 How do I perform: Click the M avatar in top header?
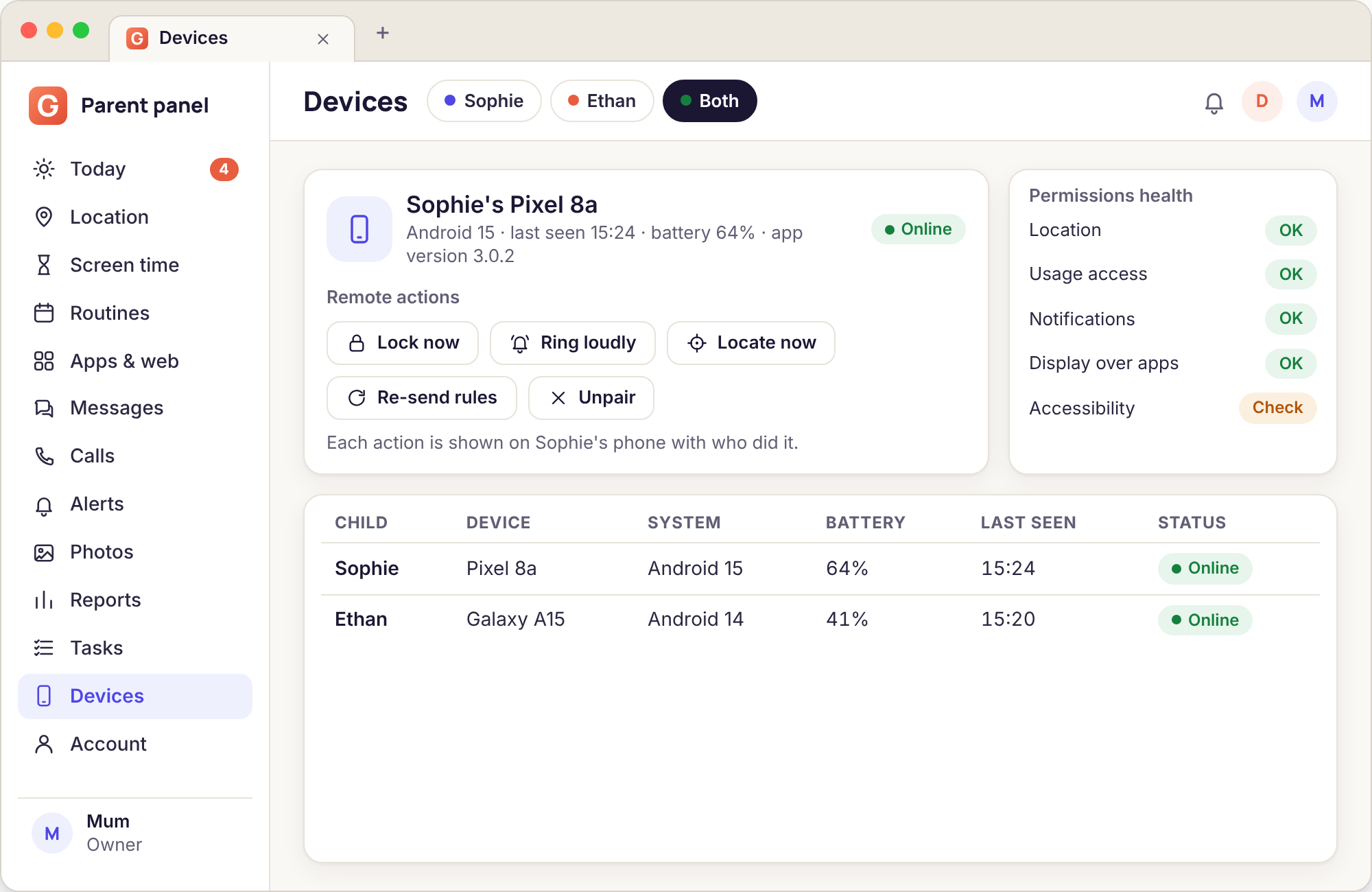pos(1317,102)
